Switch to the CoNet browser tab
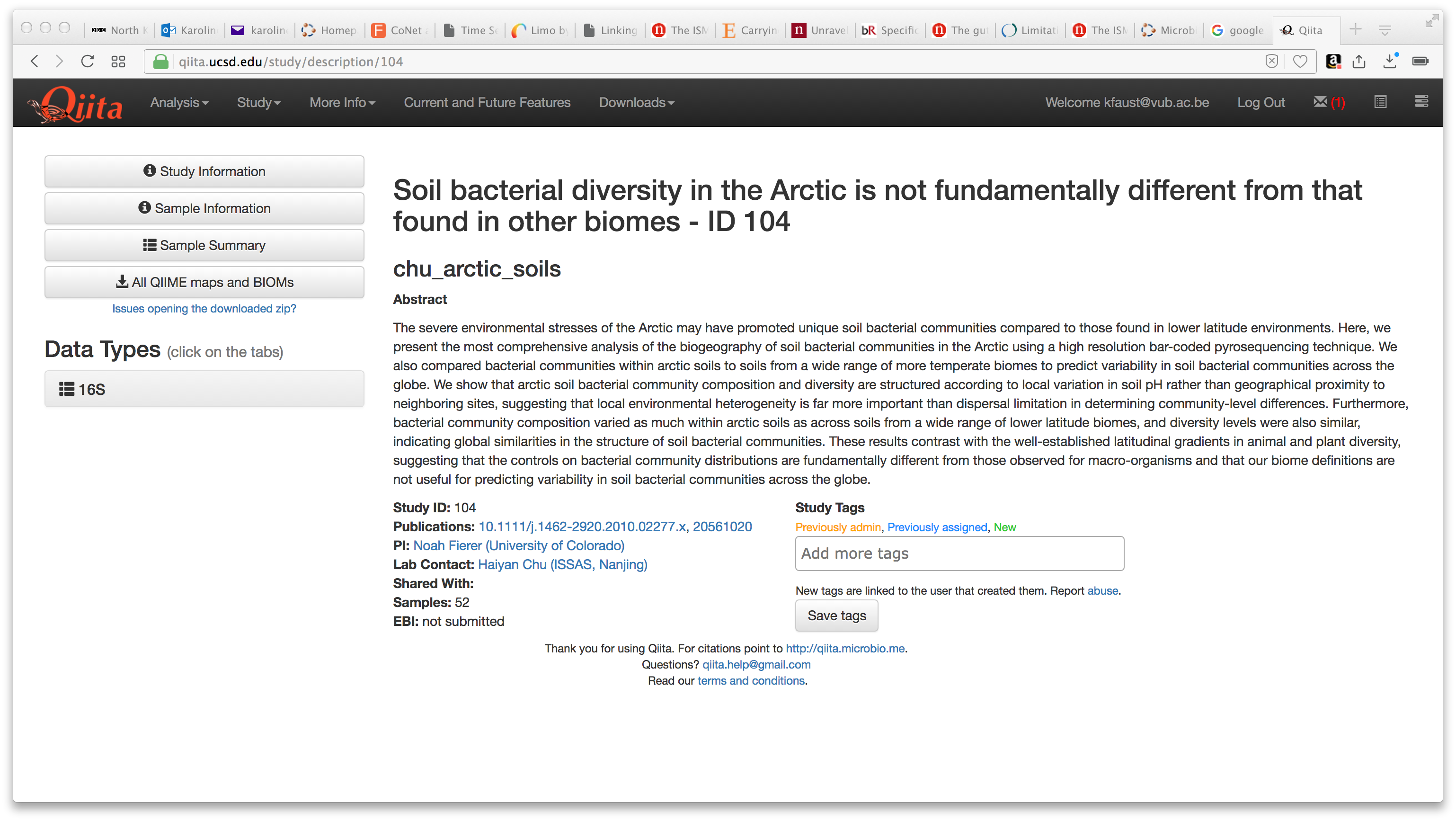This screenshot has height=821, width=1456. coord(400,30)
